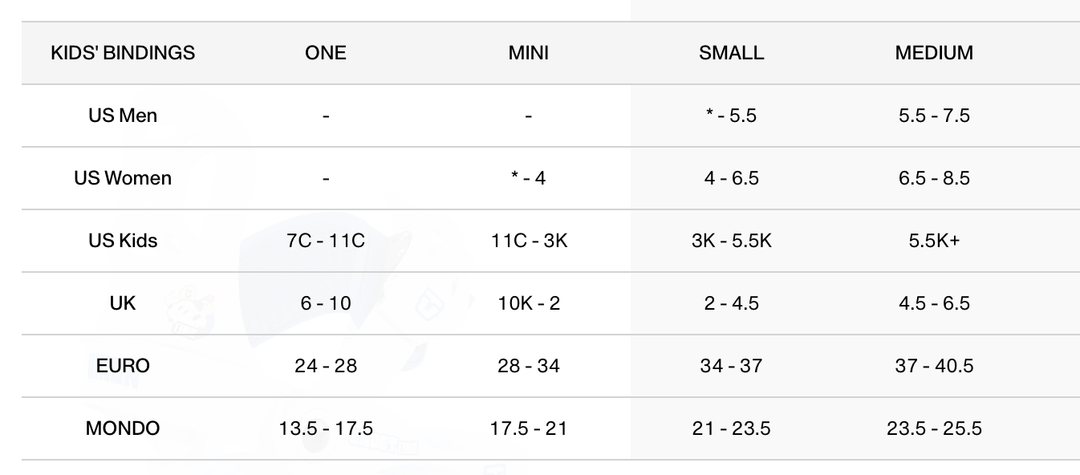Select the US Kids row label
The image size is (1080, 475).
(x=122, y=240)
